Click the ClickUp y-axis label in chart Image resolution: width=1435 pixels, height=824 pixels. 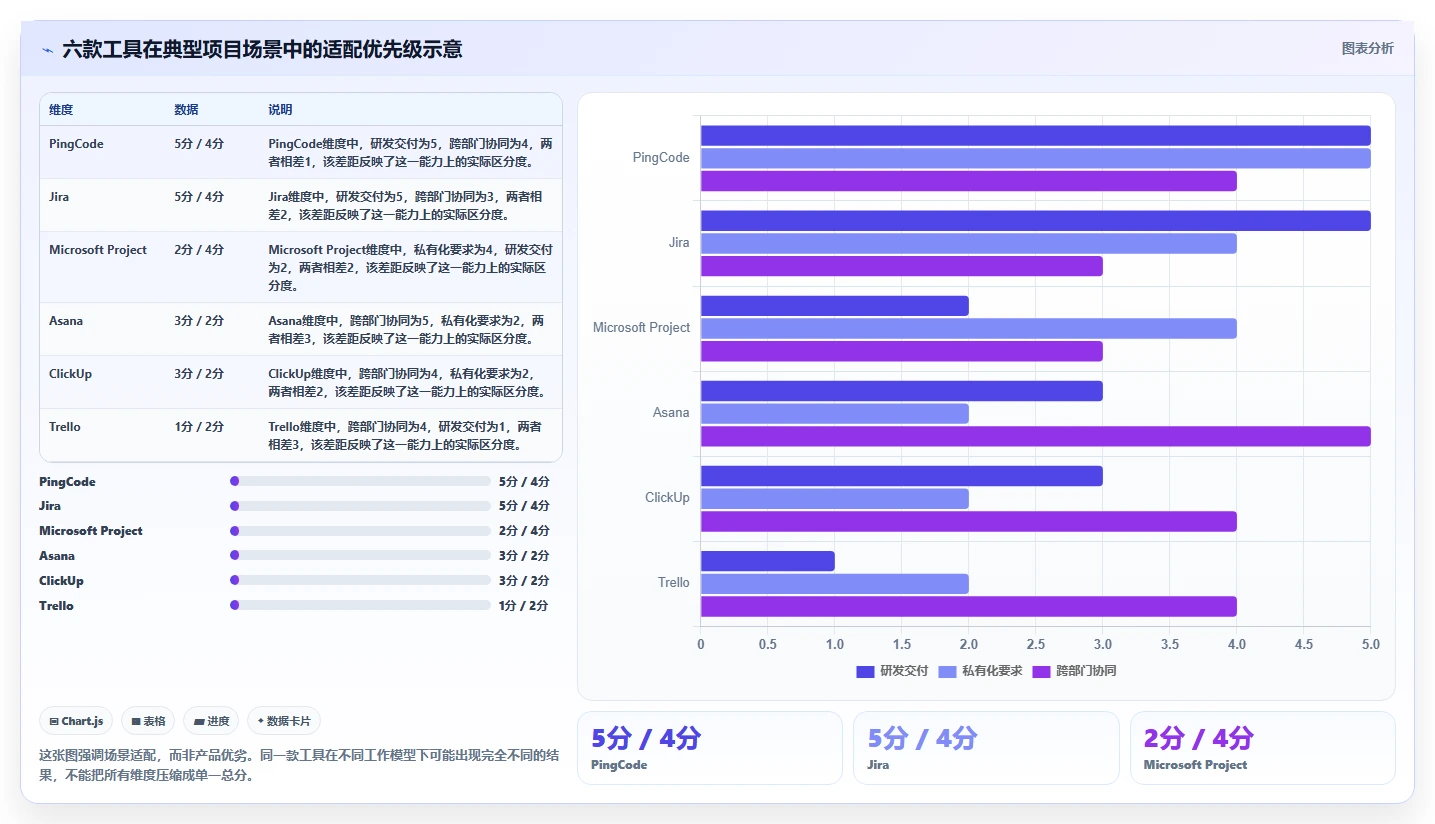coord(667,498)
